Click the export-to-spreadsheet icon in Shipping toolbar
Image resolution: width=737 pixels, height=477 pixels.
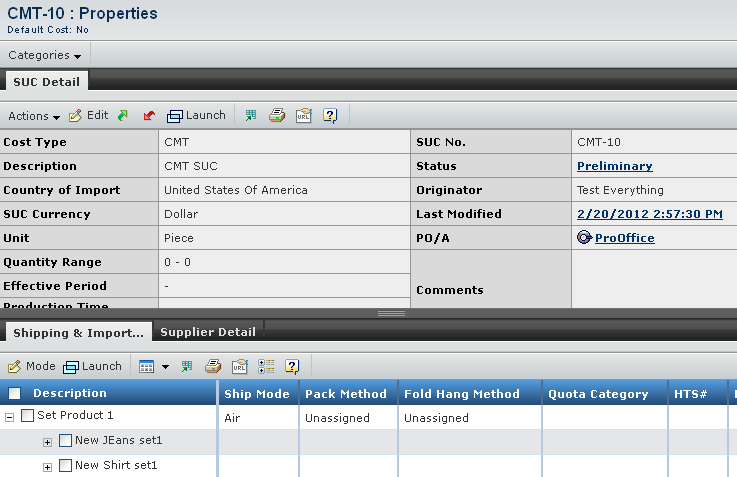point(187,366)
